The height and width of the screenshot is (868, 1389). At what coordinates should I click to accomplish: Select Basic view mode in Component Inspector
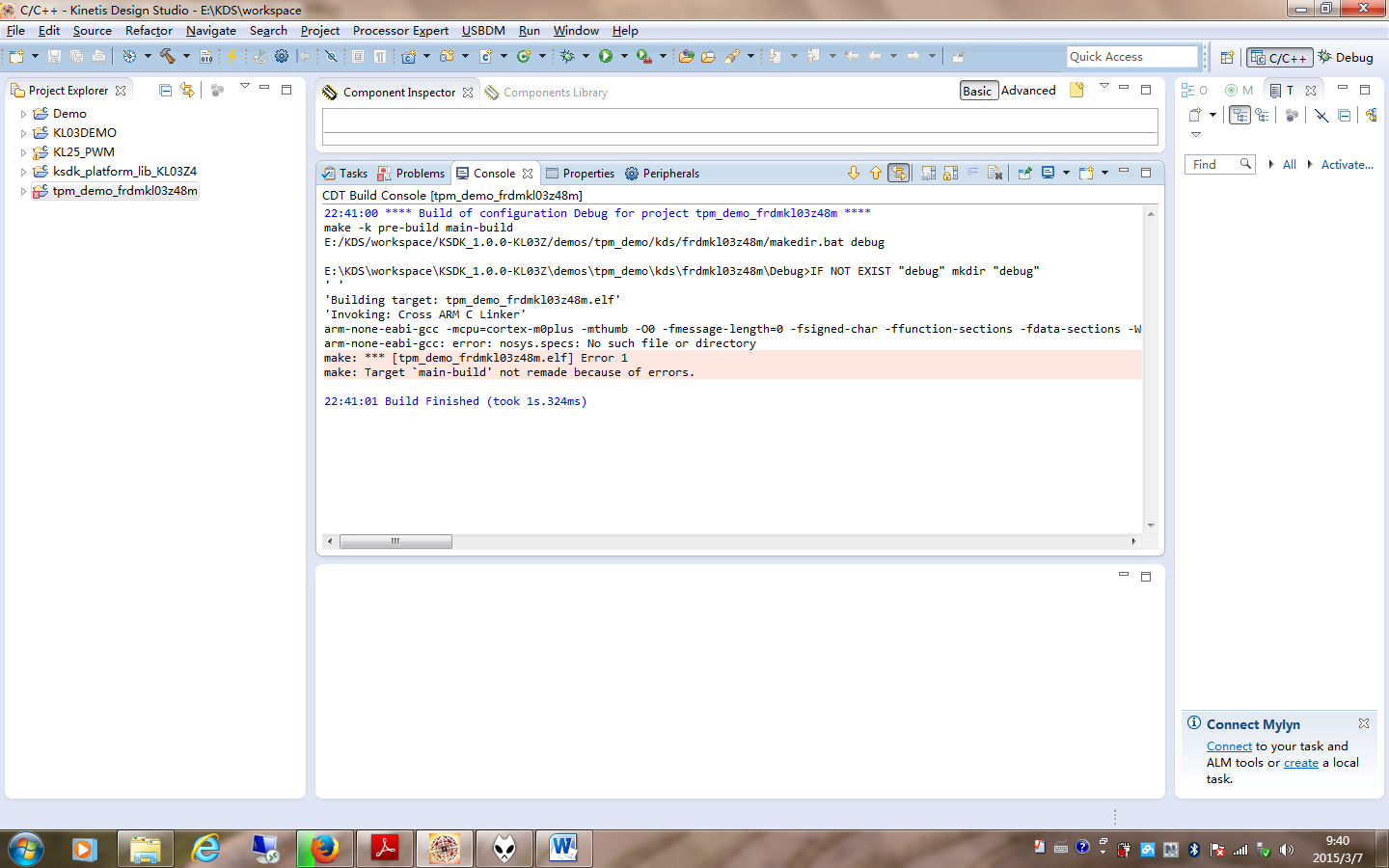pos(978,91)
